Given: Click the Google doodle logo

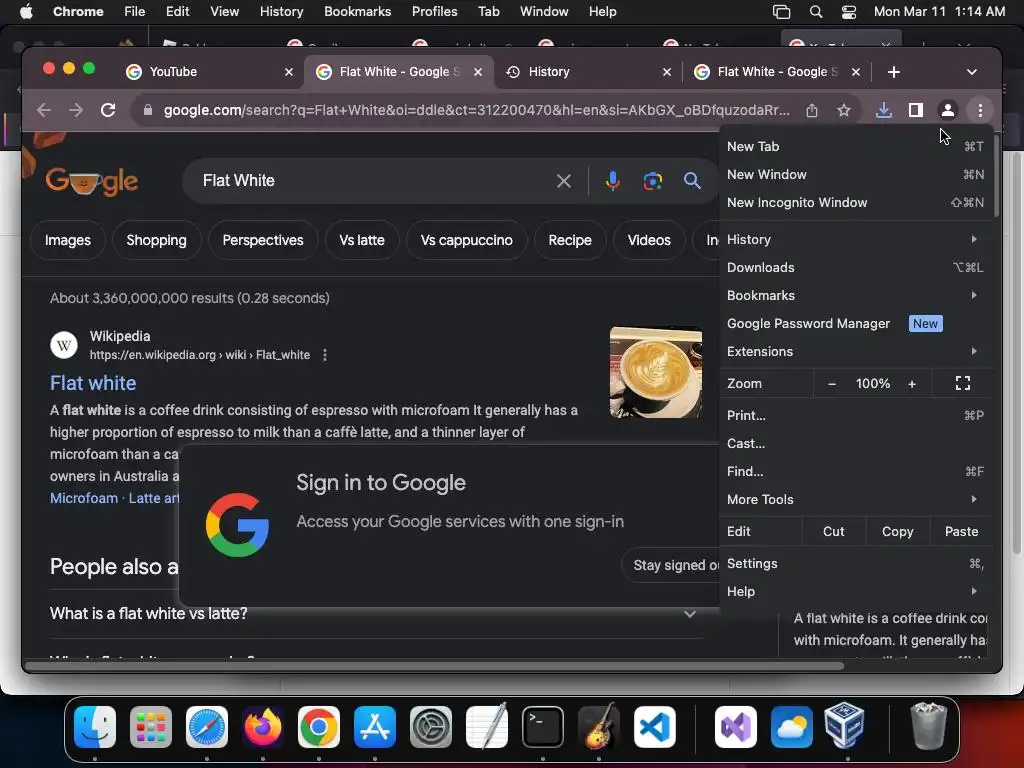Looking at the screenshot, I should pyautogui.click(x=91, y=181).
